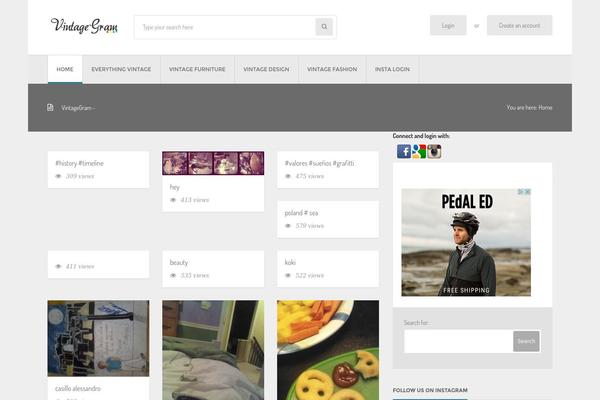Click the eye icon next to 475 views
Image resolution: width=600 pixels, height=400 pixels.
(x=288, y=176)
